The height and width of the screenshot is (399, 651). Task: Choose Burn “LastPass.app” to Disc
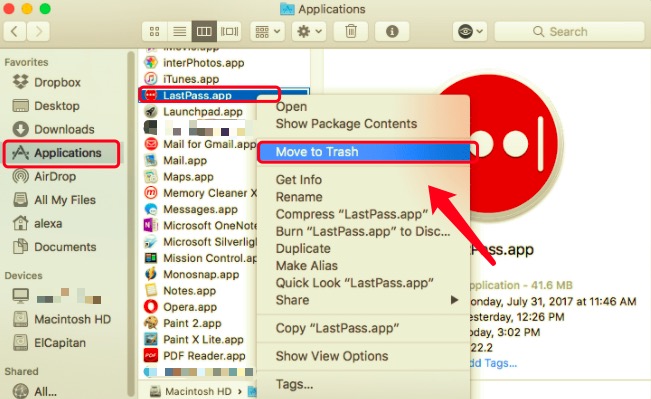pos(364,231)
